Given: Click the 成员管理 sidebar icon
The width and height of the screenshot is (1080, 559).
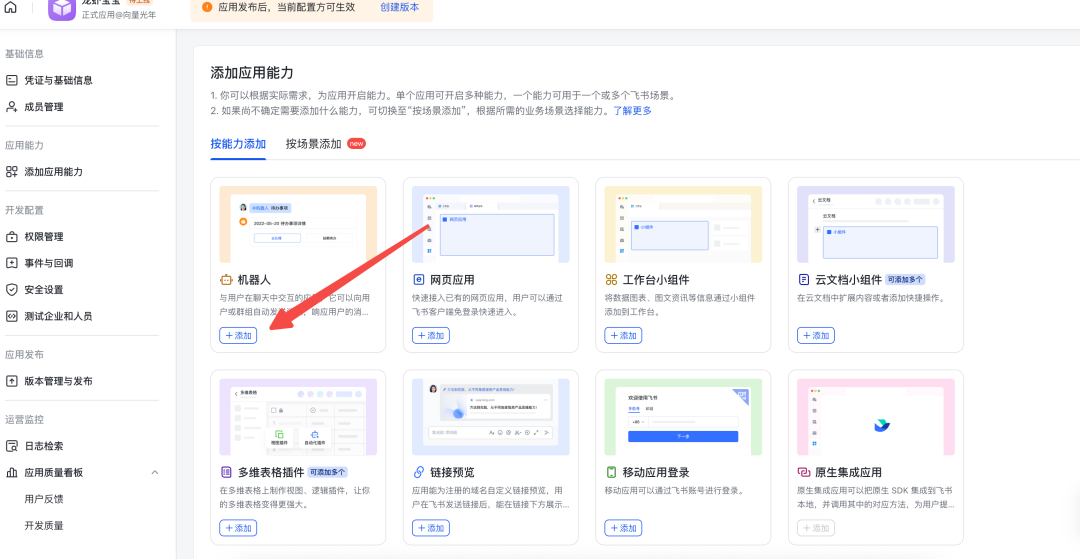Looking at the screenshot, I should click(x=12, y=107).
